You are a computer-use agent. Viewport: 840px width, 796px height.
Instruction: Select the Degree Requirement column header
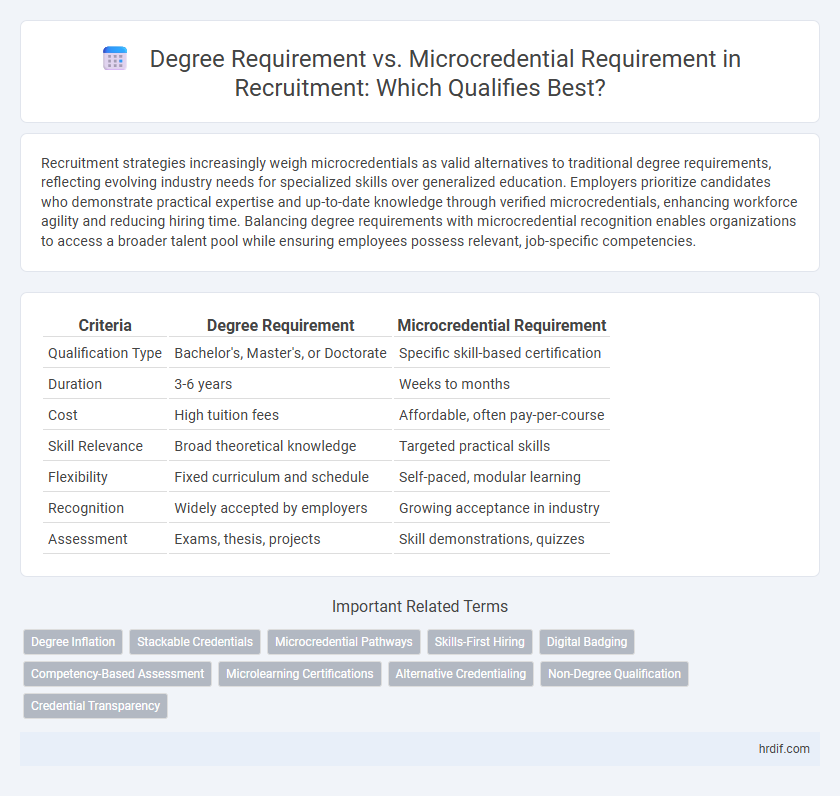(x=281, y=325)
